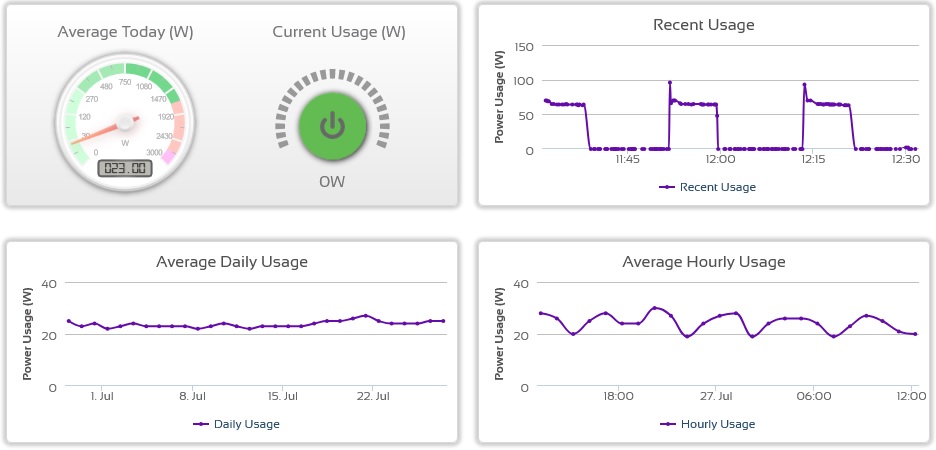936x450 pixels.
Task: Select the 8. Jul date axis label
Action: click(x=192, y=396)
